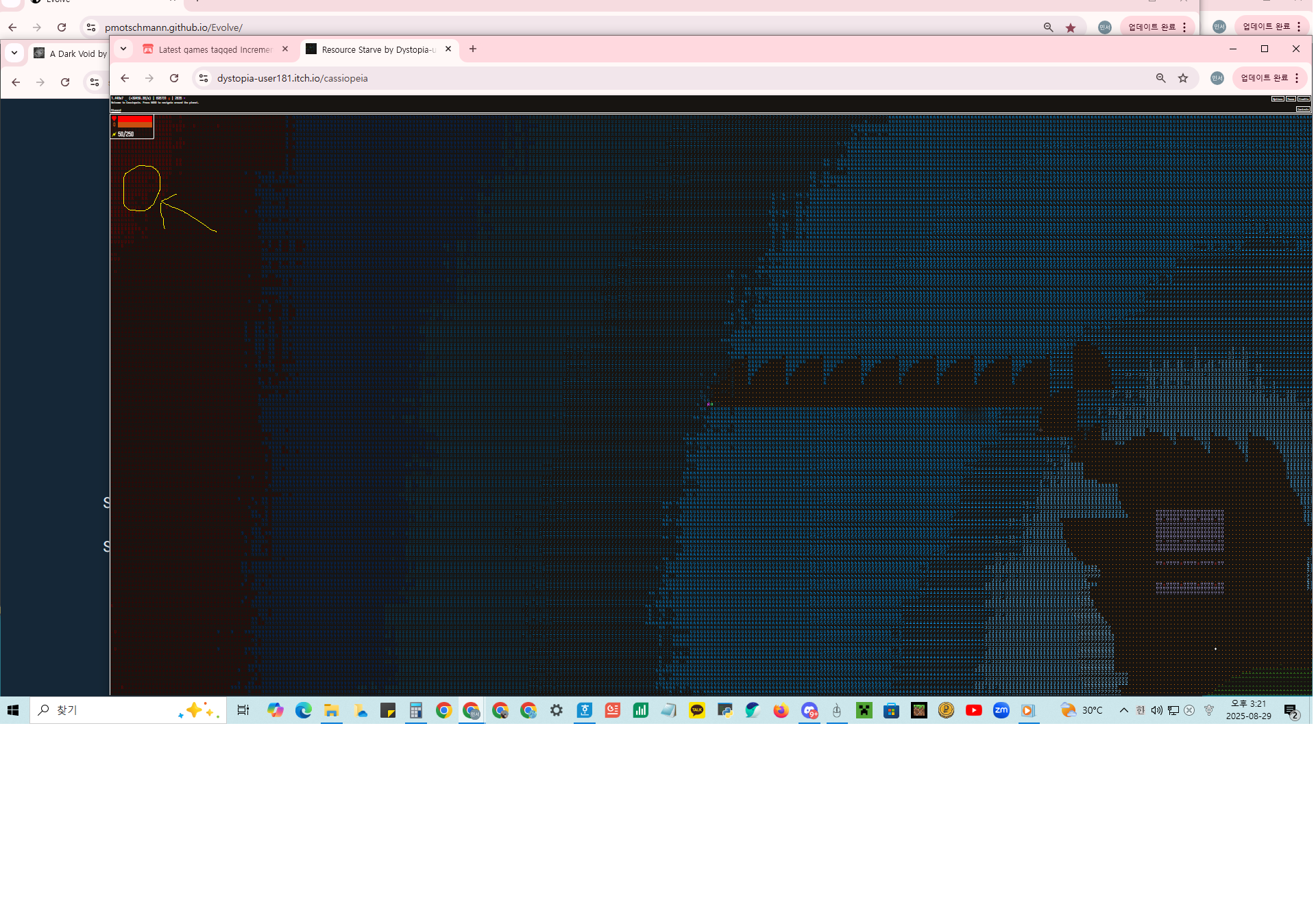Launch YouTube from the taskbar

pyautogui.click(x=973, y=710)
